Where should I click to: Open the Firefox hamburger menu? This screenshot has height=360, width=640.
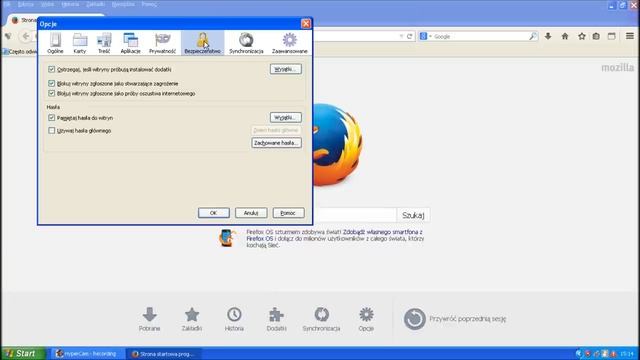click(x=630, y=36)
